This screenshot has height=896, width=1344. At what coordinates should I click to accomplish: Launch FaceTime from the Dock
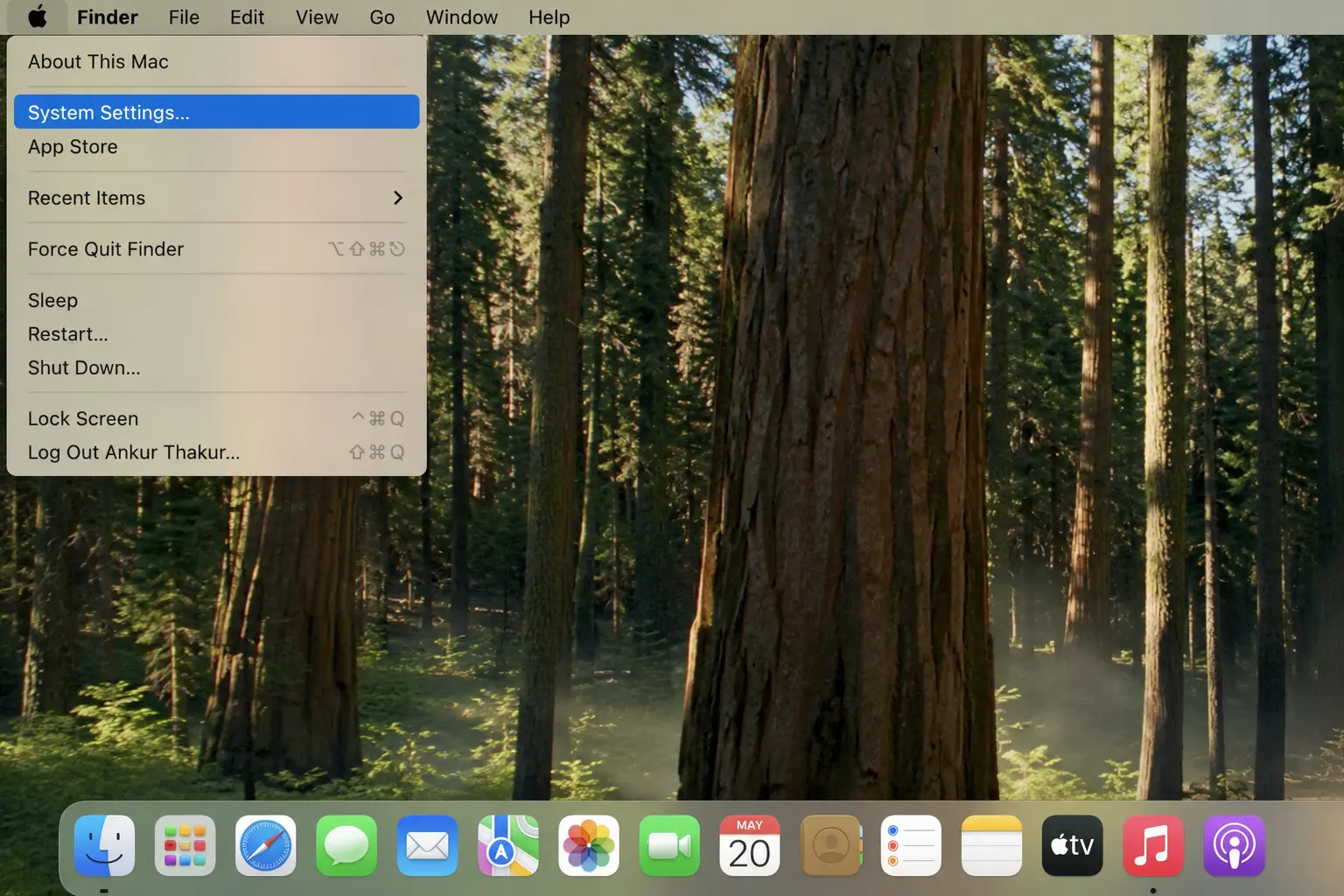click(x=669, y=845)
